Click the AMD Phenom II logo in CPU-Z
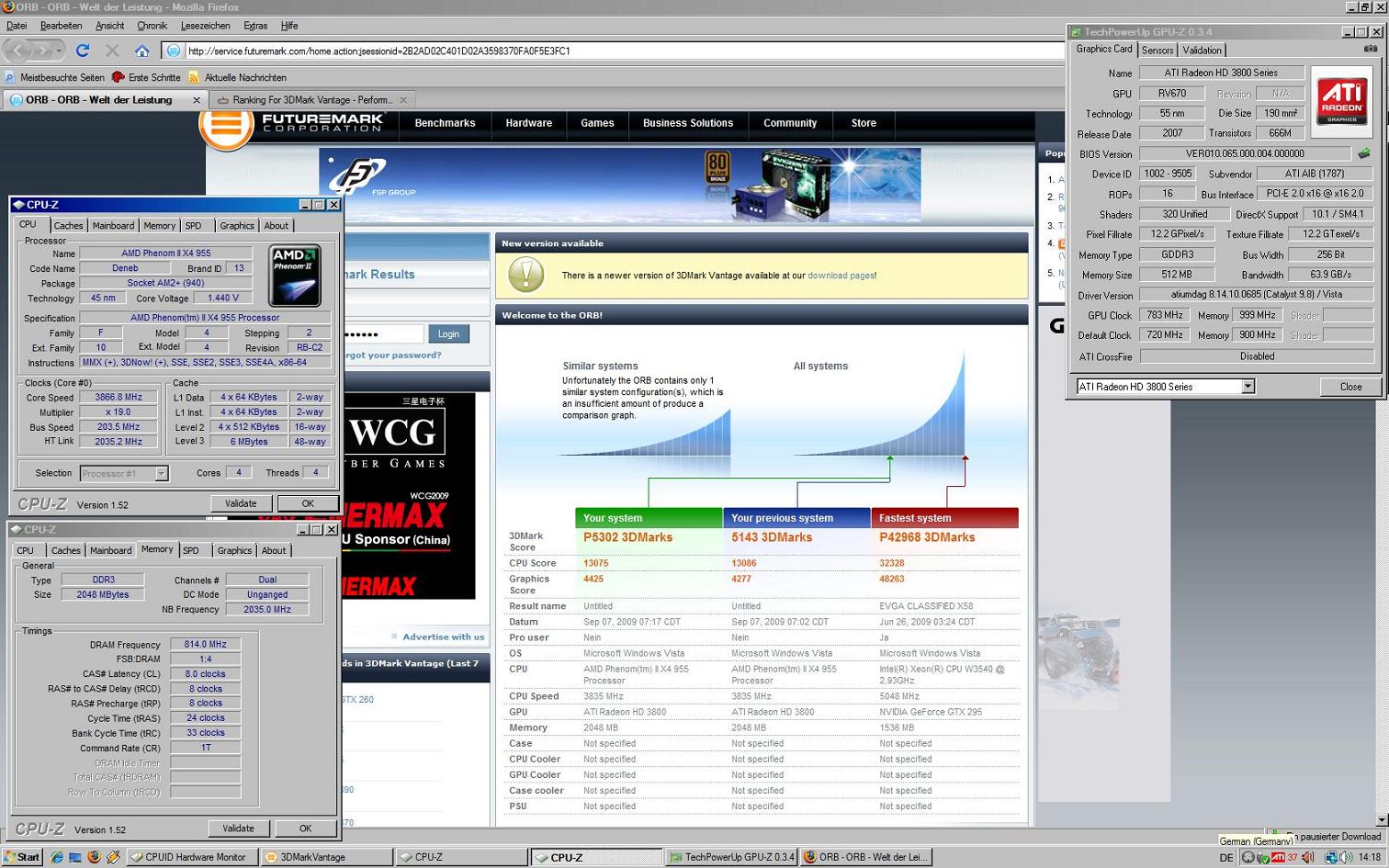This screenshot has height=868, width=1389. point(295,275)
